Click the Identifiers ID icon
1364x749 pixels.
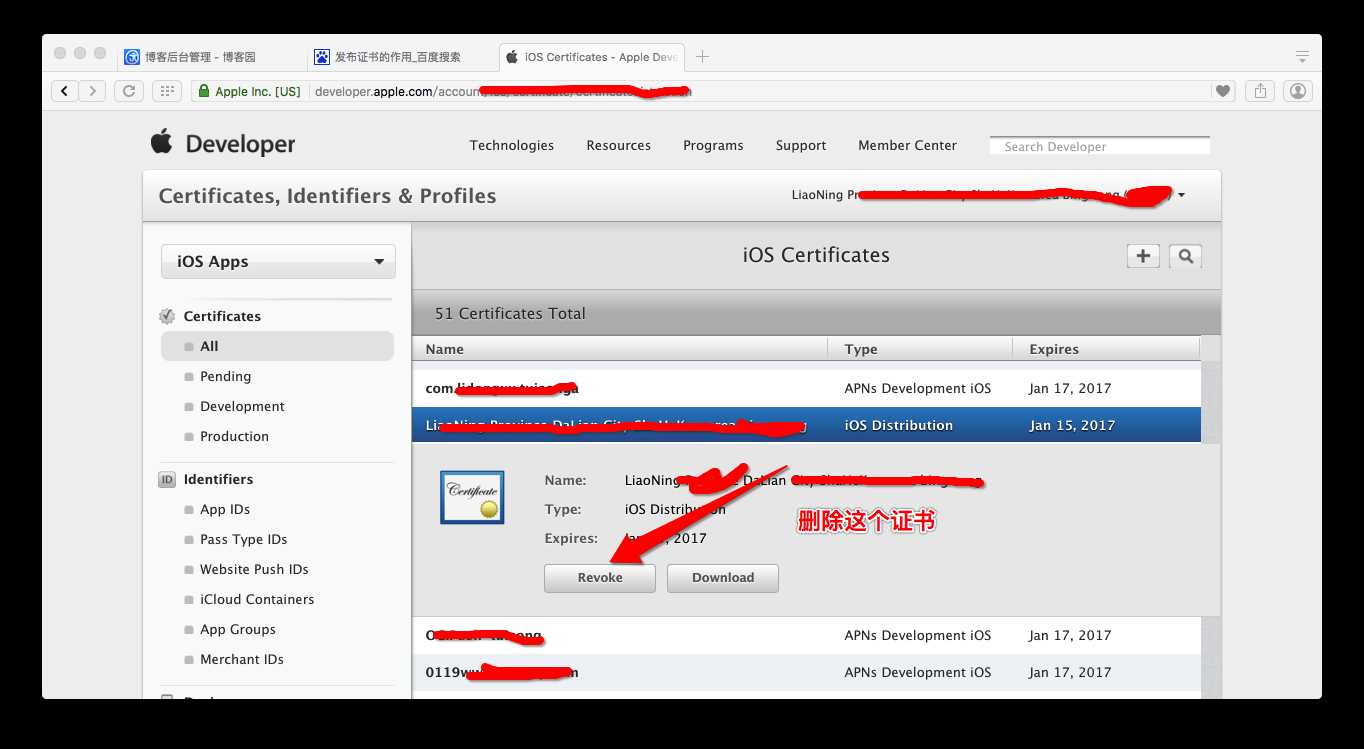pyautogui.click(x=167, y=480)
